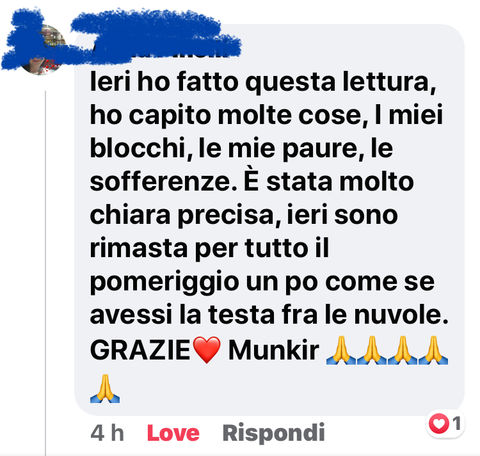
Task: Click the red heart emoji after GRAZIE
Action: coord(207,350)
